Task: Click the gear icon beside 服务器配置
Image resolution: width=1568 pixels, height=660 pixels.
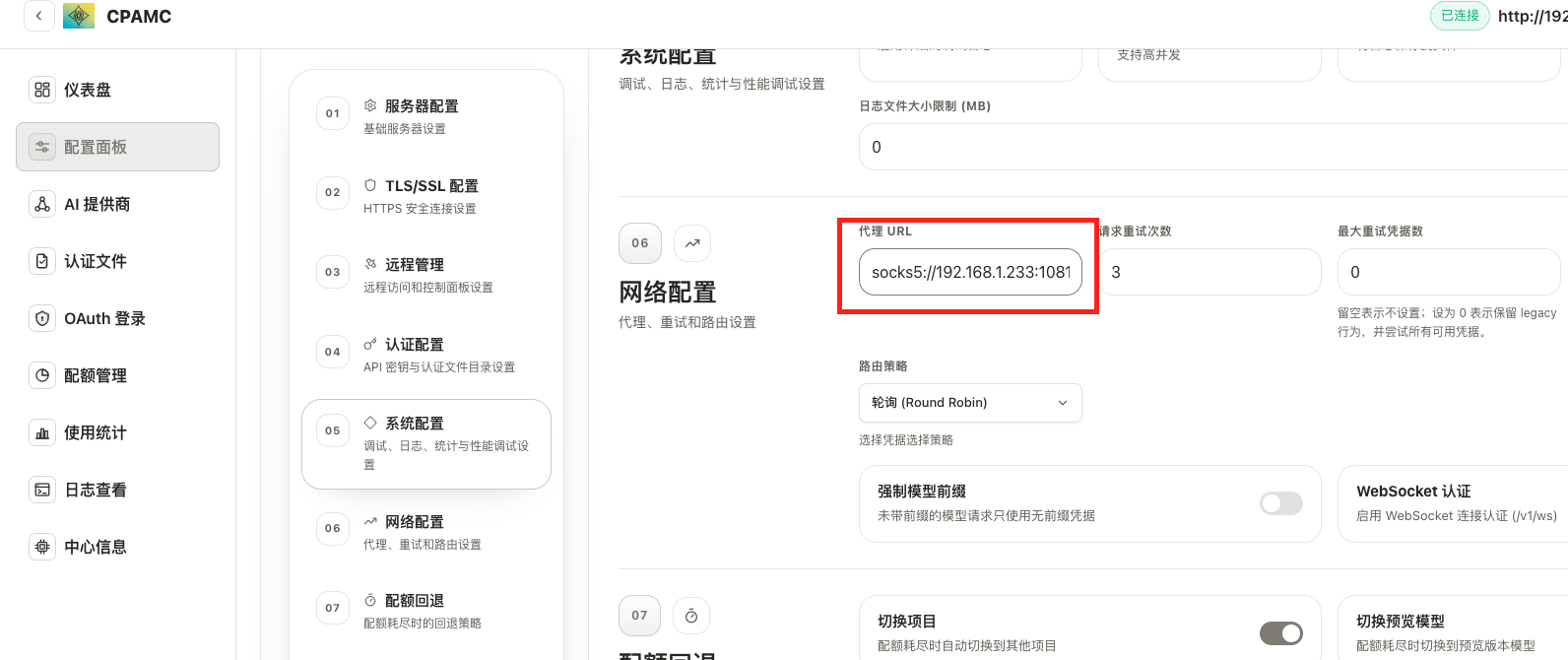Action: coord(370,105)
